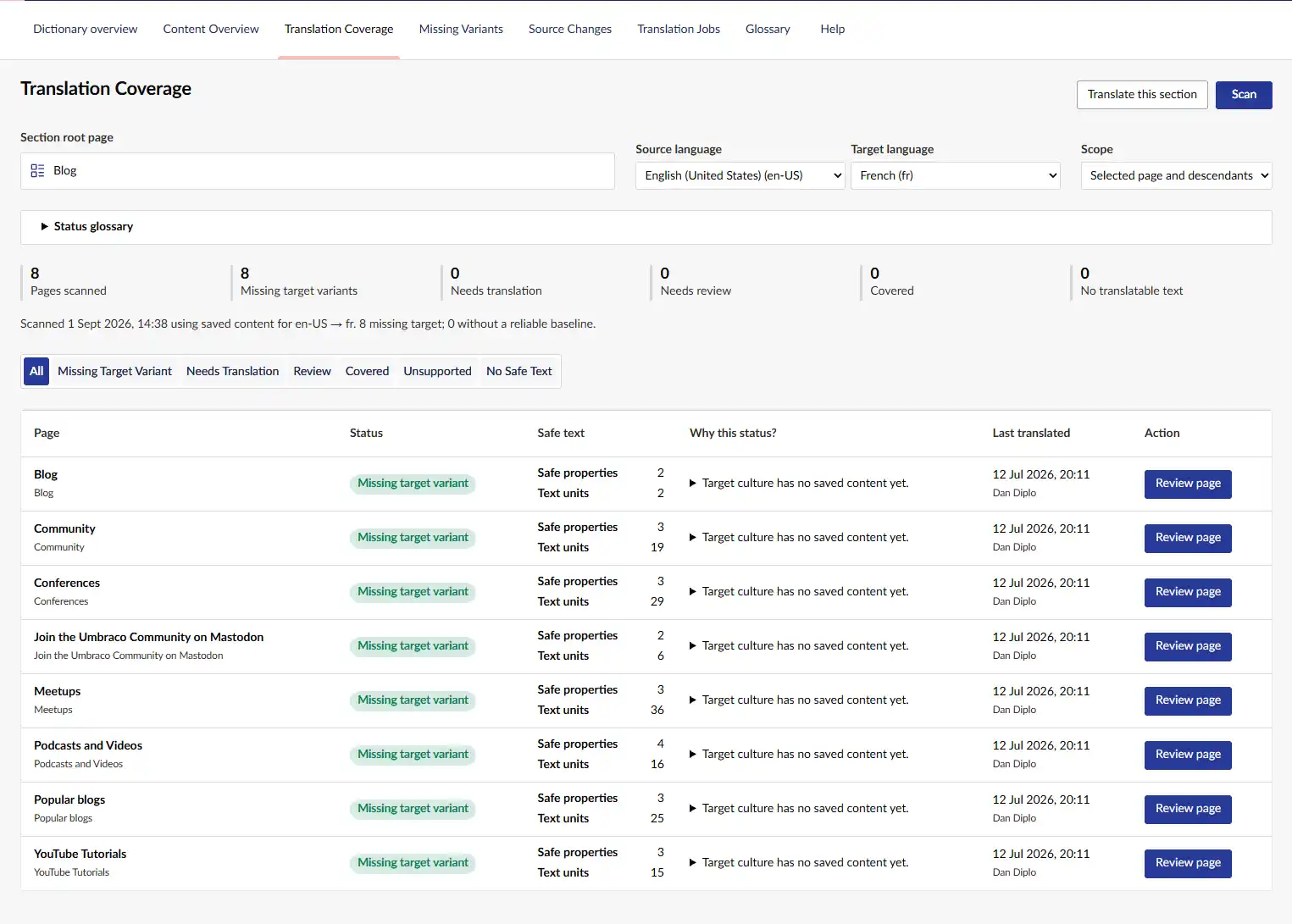The image size is (1292, 924).
Task: Click the Meetups page name
Action: click(x=57, y=691)
